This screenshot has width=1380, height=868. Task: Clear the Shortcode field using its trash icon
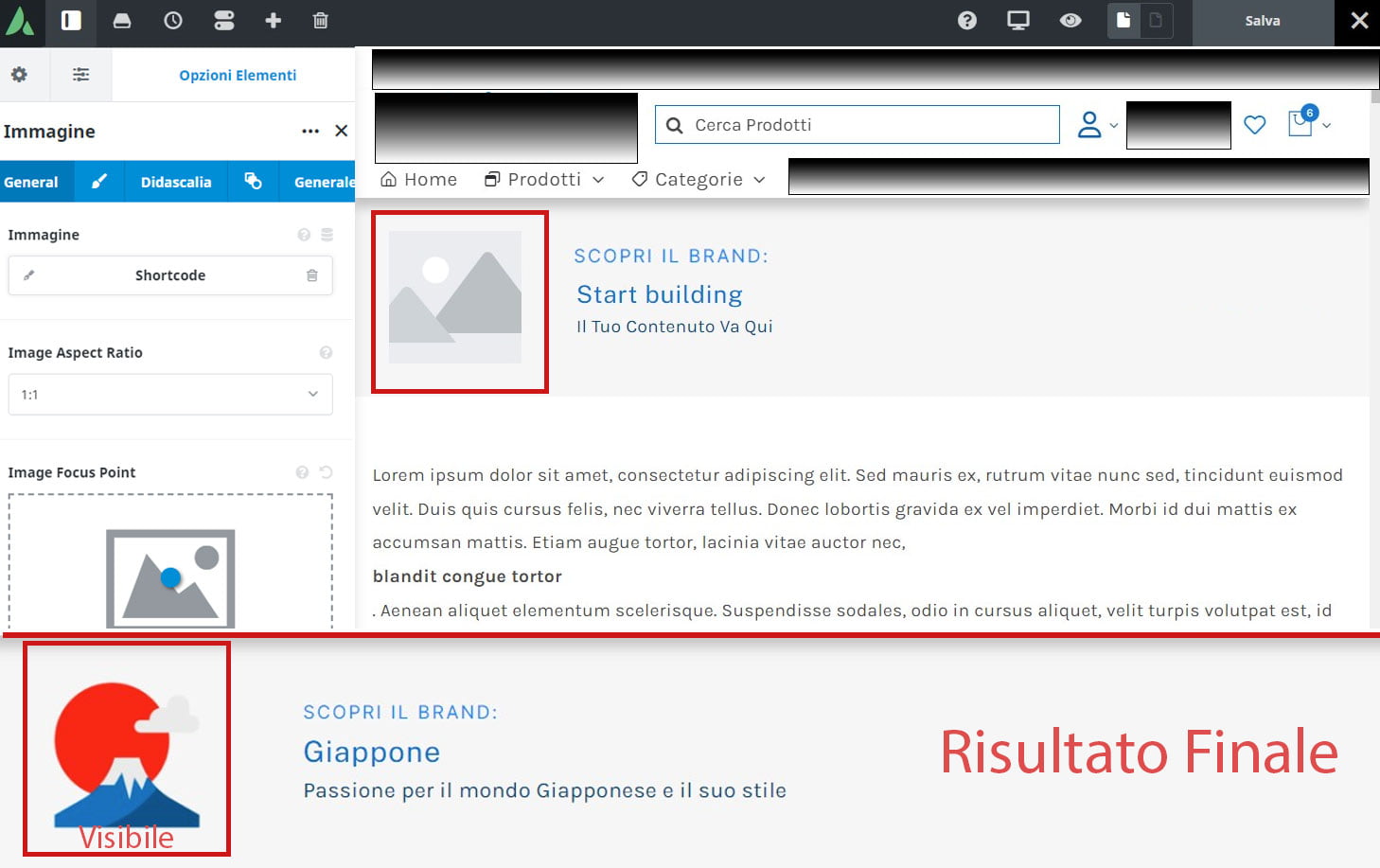pos(312,275)
